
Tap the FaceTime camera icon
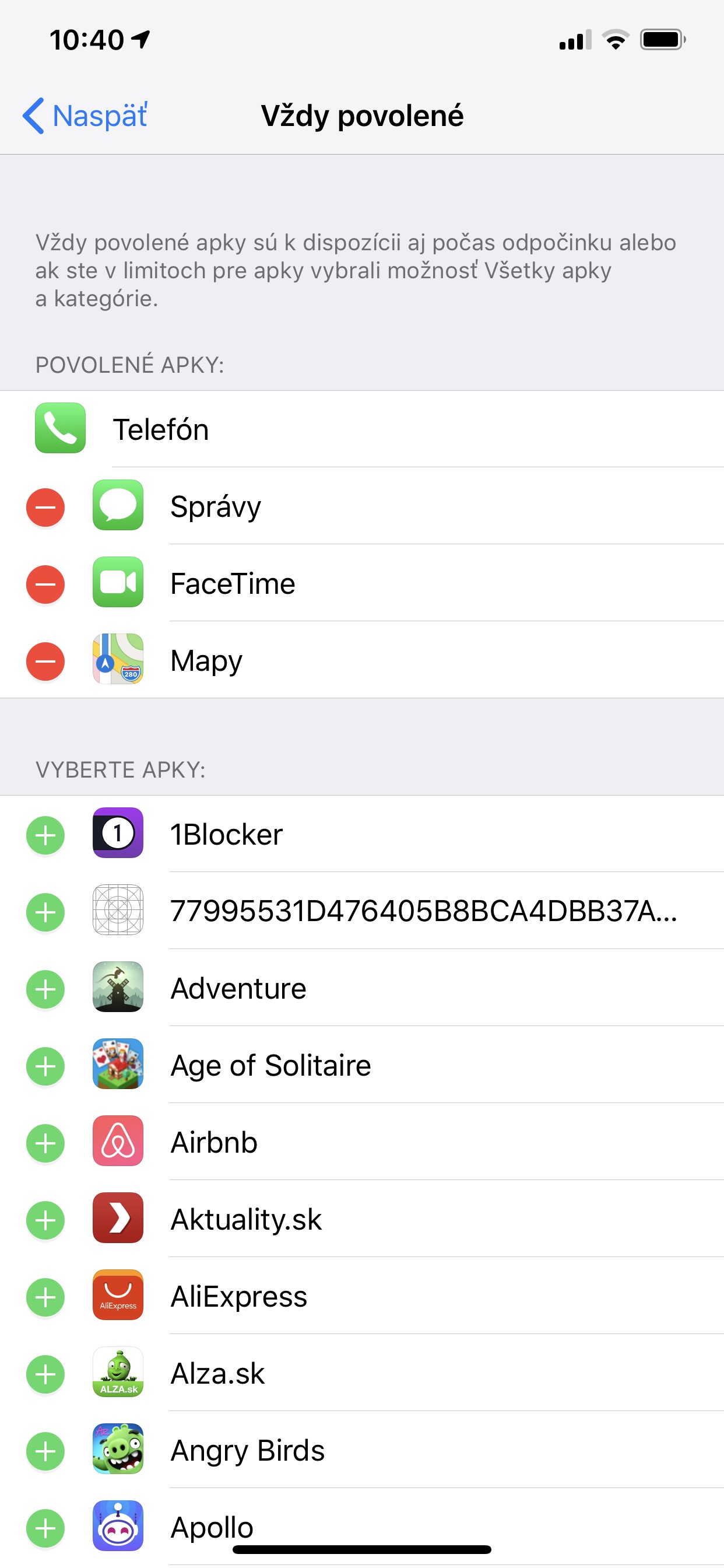tap(118, 582)
